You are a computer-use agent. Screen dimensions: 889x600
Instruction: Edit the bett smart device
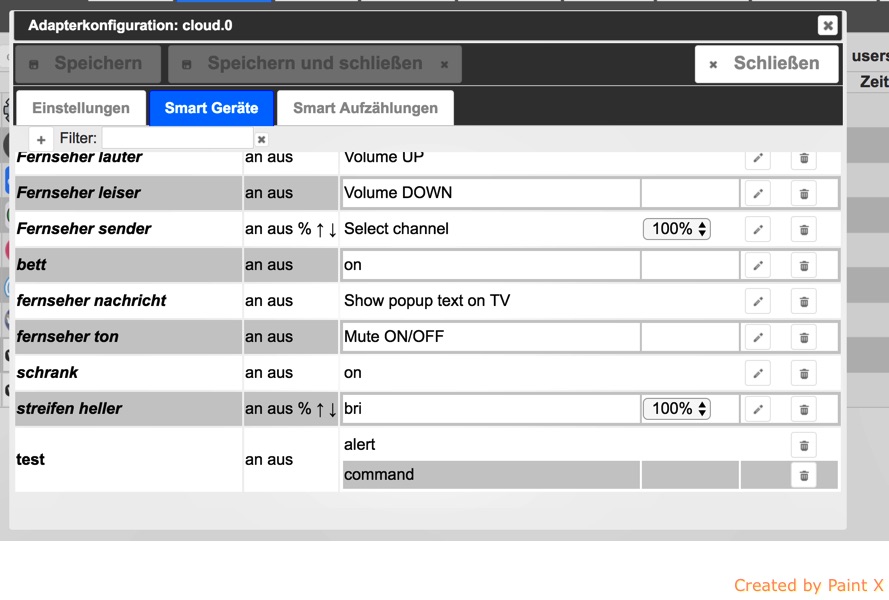(758, 265)
